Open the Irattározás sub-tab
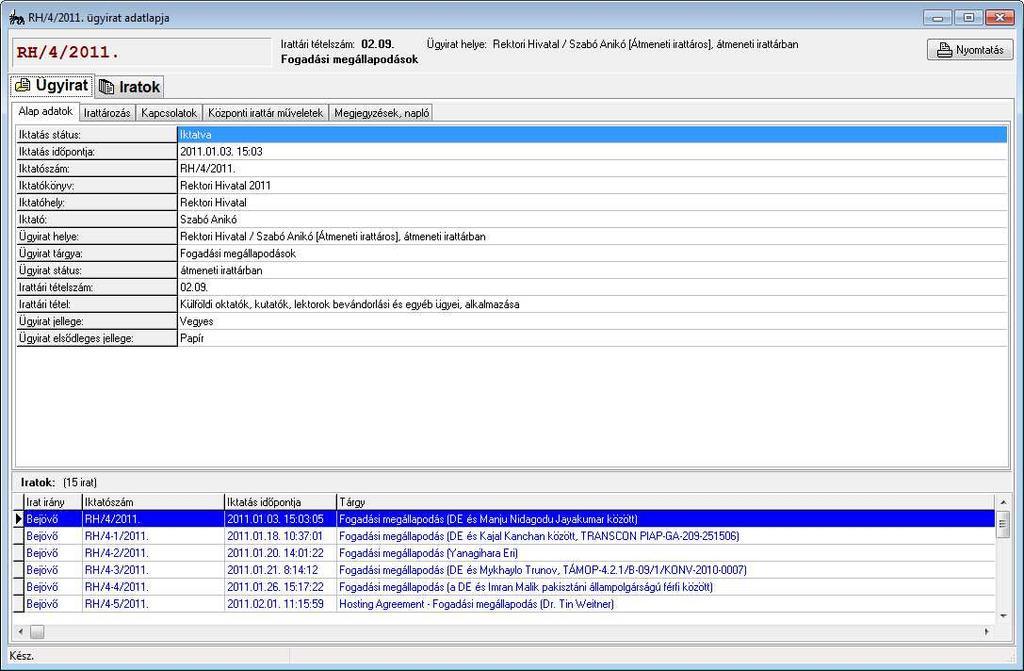1024x671 pixels. point(107,113)
